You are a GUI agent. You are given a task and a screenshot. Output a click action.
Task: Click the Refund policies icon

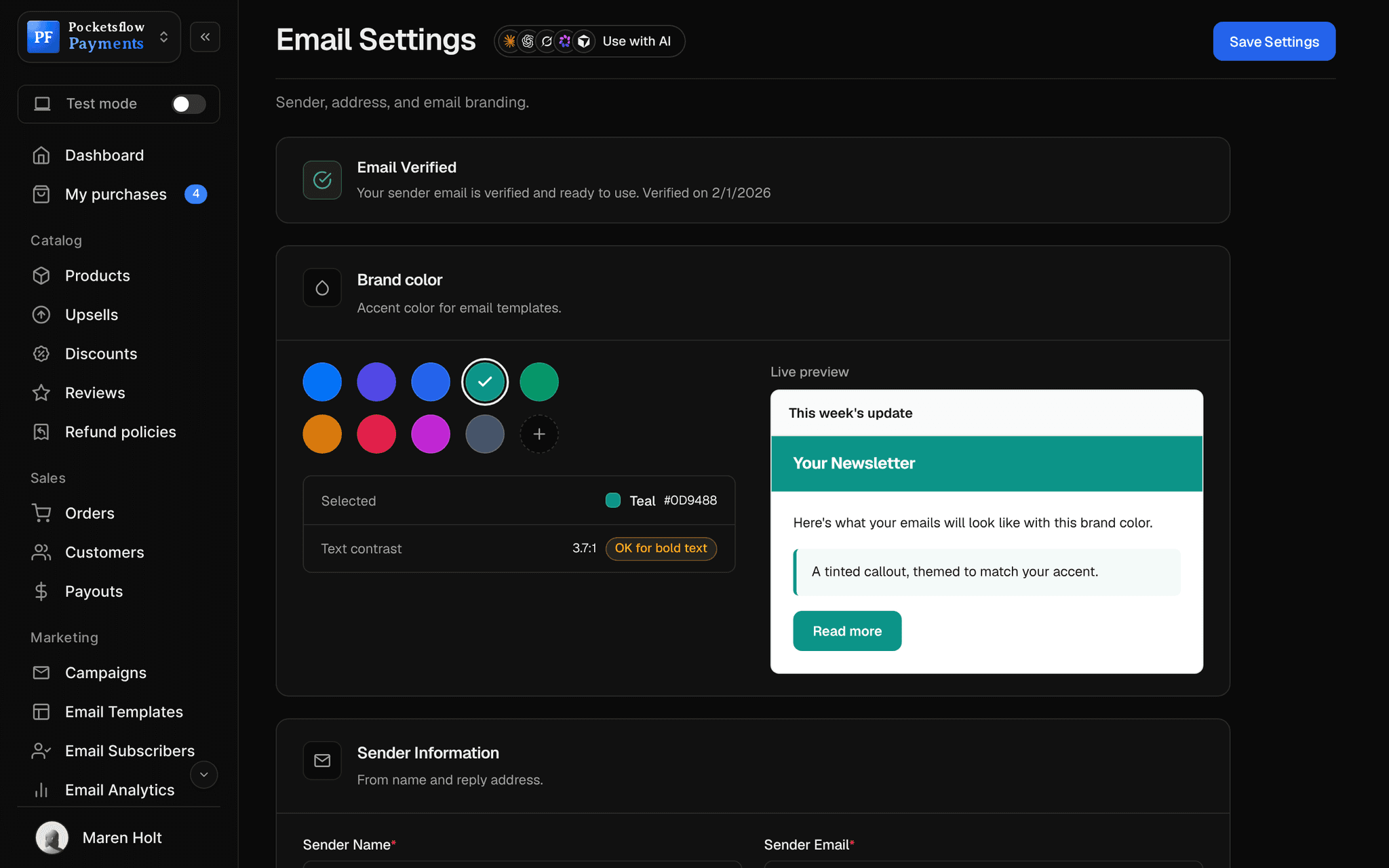pyautogui.click(x=41, y=432)
